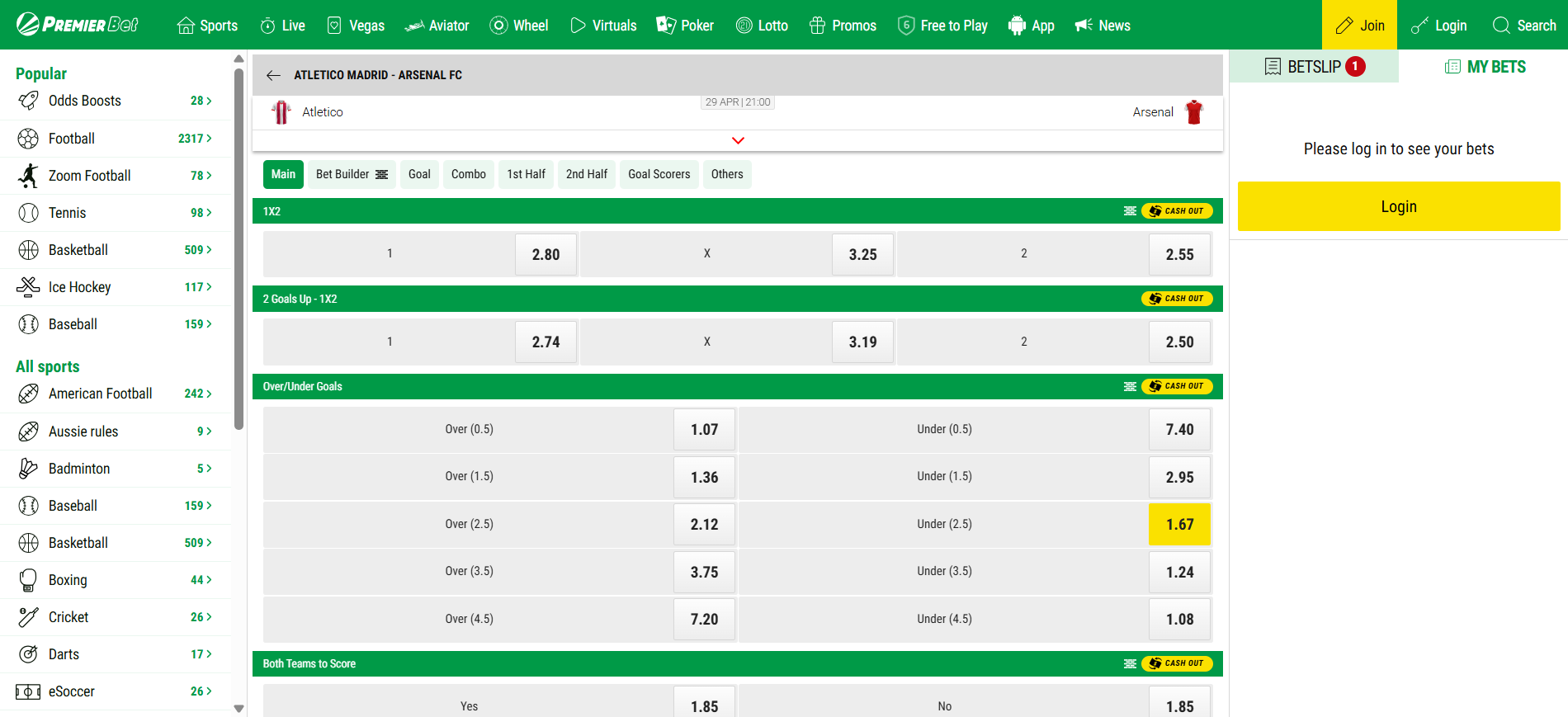Select Over (2.5) odds 2.12

click(704, 525)
